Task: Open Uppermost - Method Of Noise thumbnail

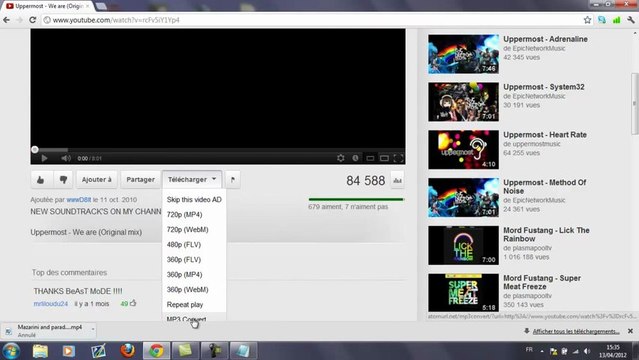Action: pyautogui.click(x=463, y=197)
